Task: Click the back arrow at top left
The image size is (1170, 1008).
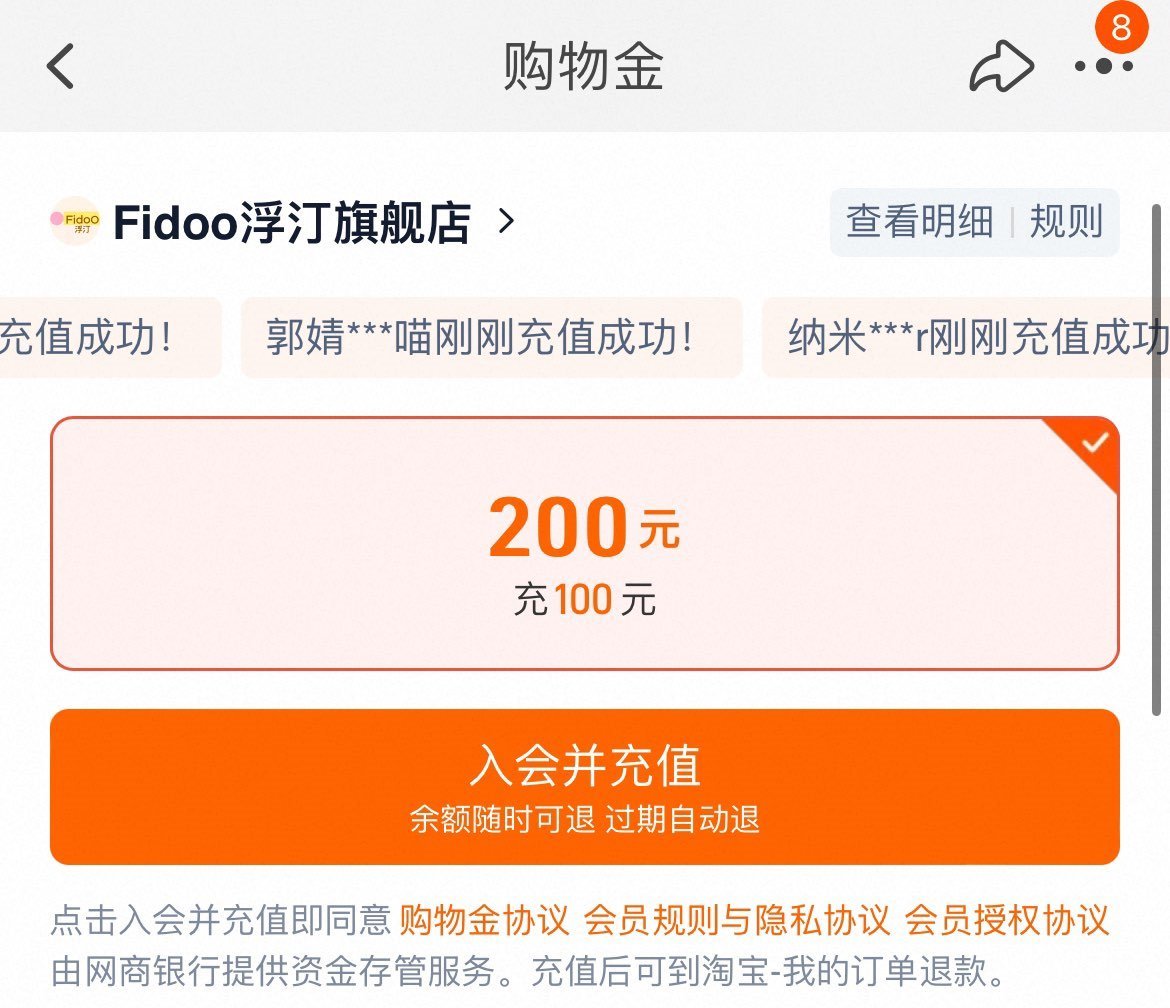Action: [x=60, y=66]
